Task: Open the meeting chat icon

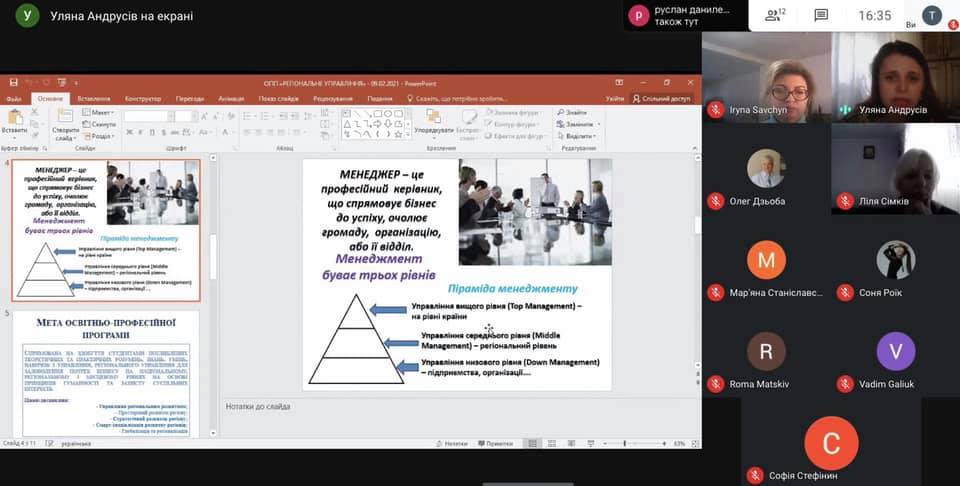Action: 821,15
